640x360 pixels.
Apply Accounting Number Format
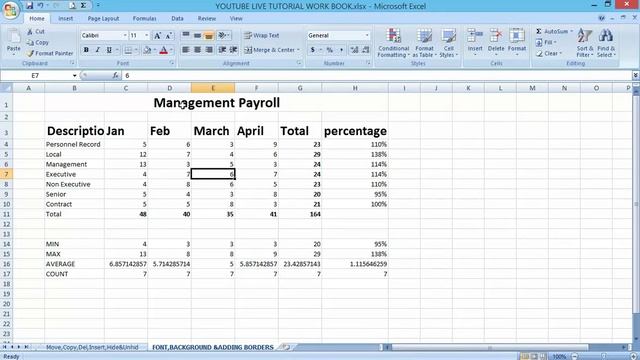(x=313, y=50)
